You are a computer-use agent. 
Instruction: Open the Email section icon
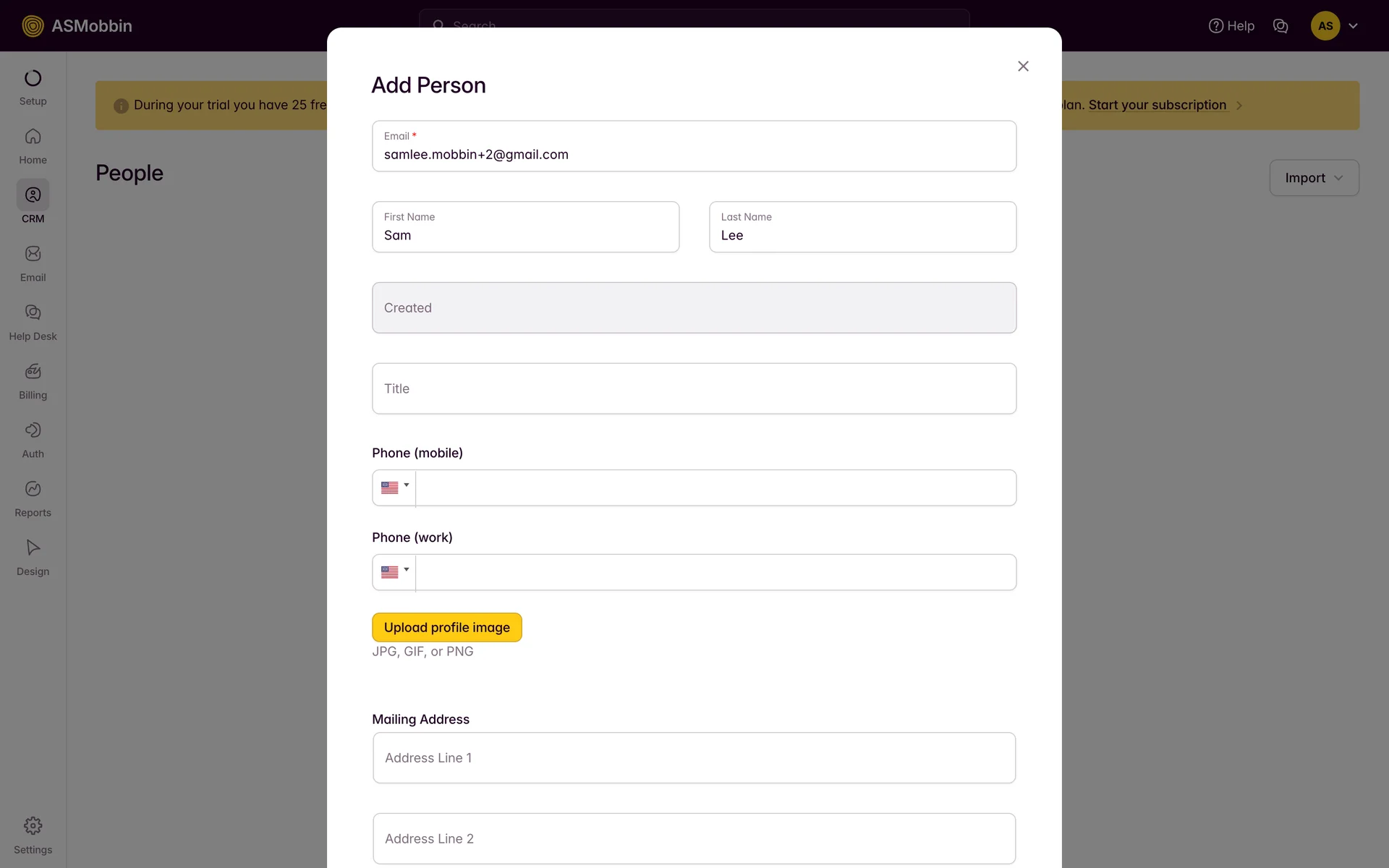click(33, 254)
